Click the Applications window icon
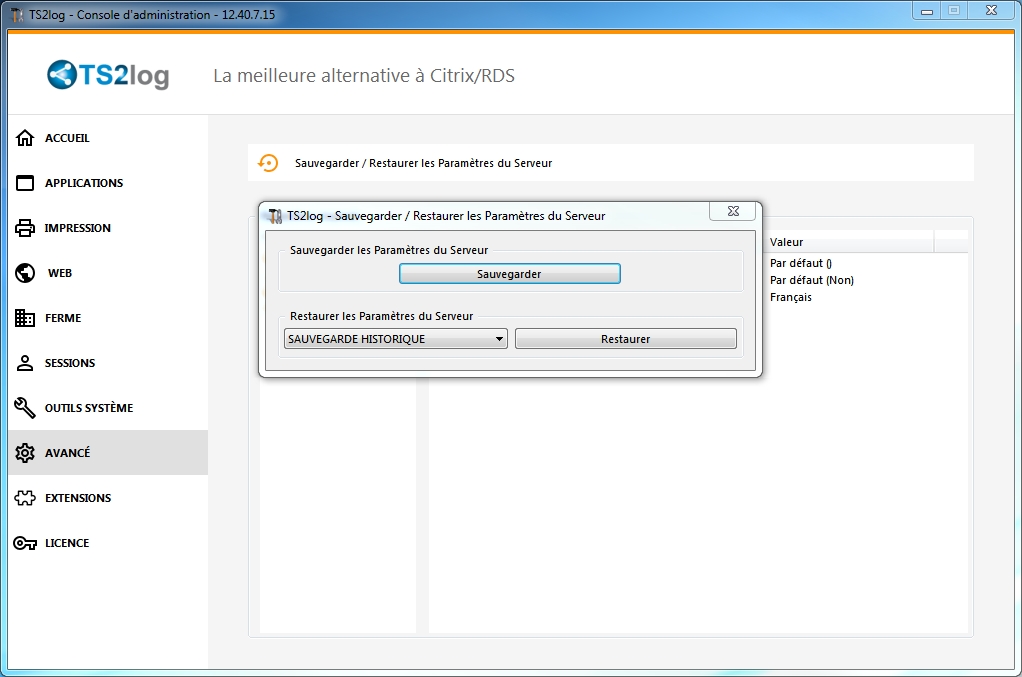1022x677 pixels. pyautogui.click(x=25, y=183)
